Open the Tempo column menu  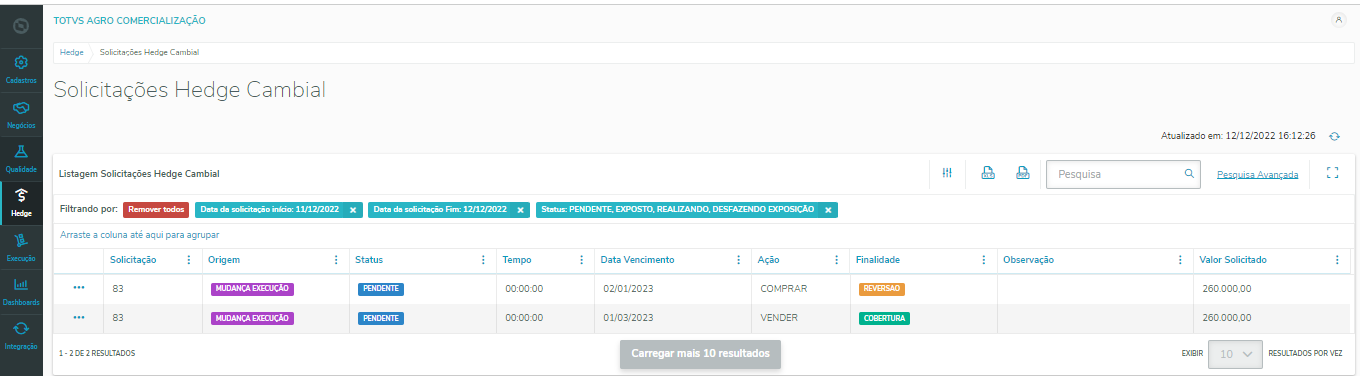tap(581, 260)
